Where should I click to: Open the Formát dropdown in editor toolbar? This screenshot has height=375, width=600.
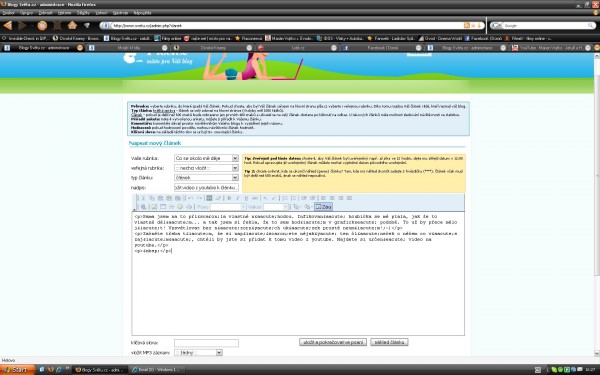pyautogui.click(x=228, y=207)
